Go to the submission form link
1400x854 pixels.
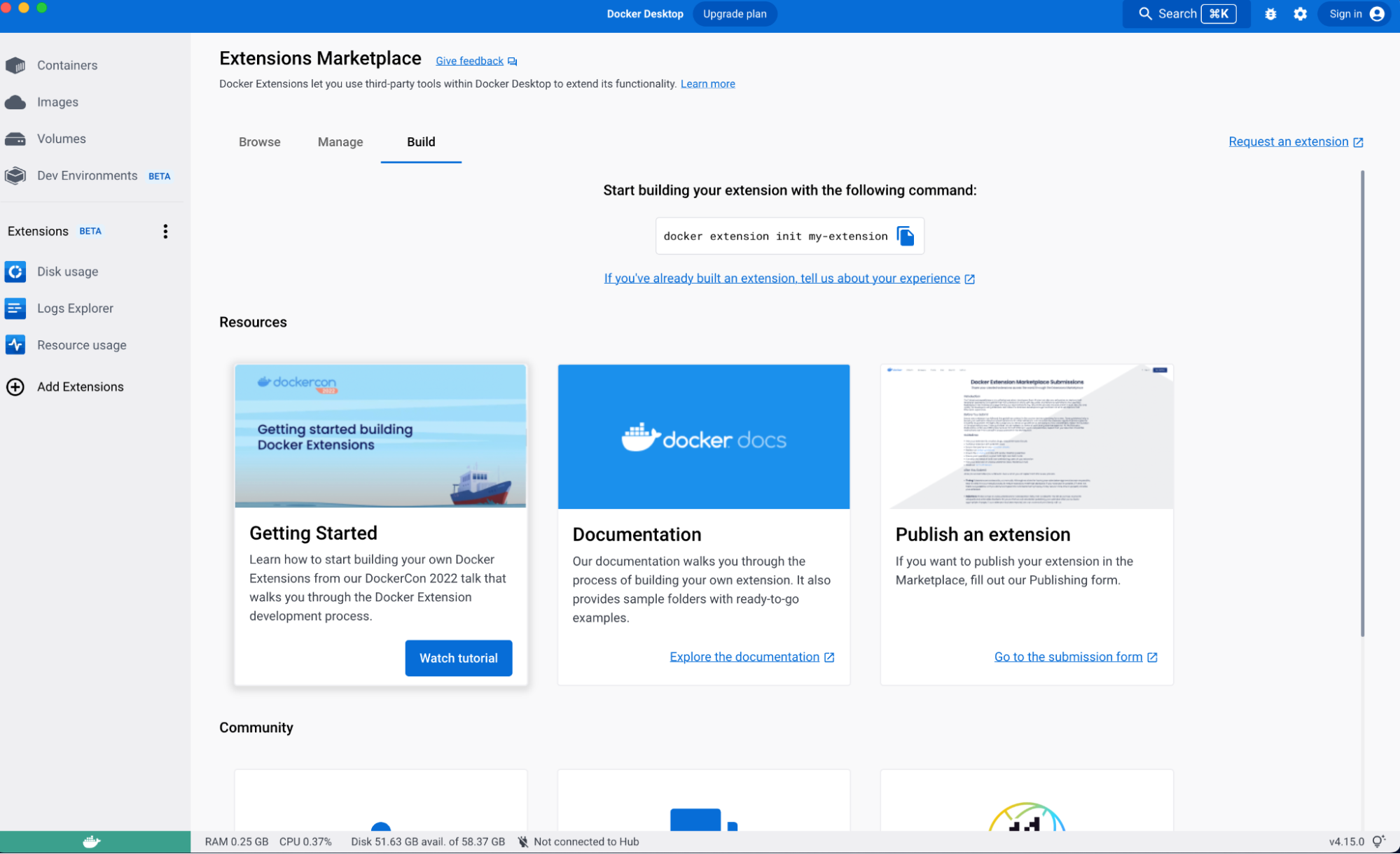coord(1076,656)
